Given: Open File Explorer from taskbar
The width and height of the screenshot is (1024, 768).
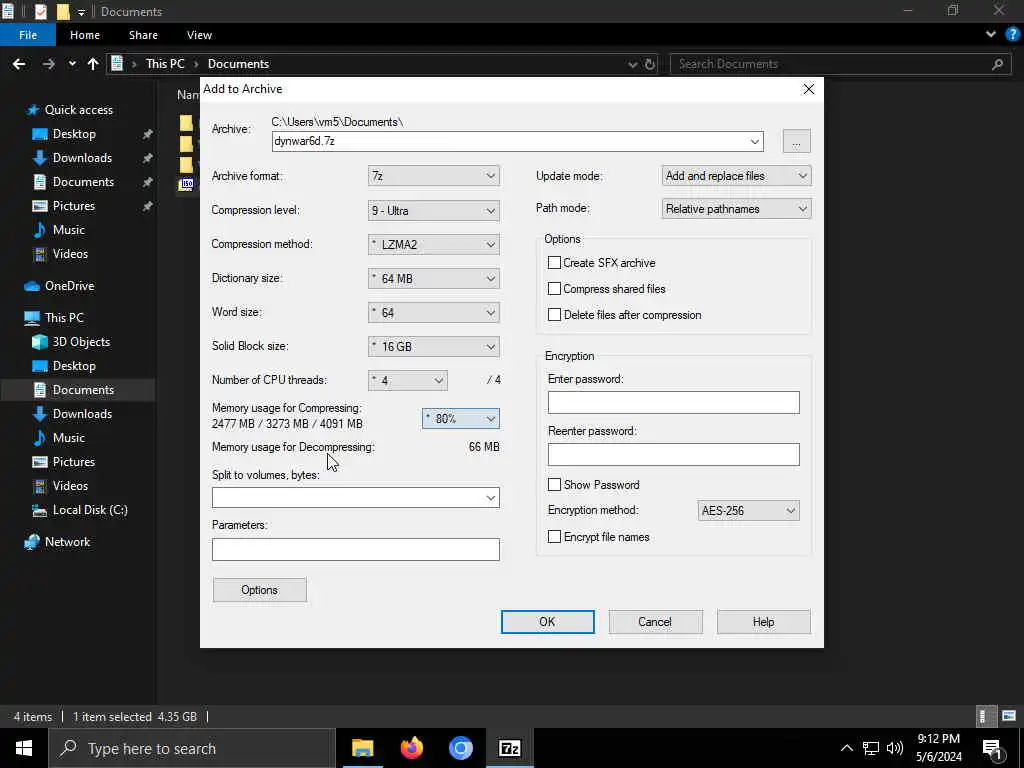Looking at the screenshot, I should click(x=362, y=748).
